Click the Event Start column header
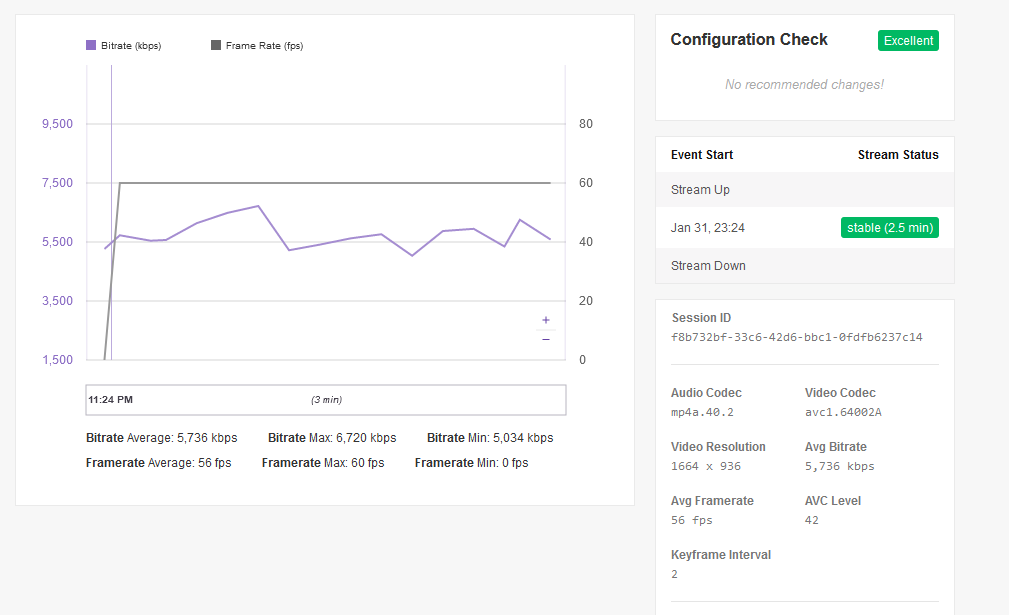 (701, 155)
